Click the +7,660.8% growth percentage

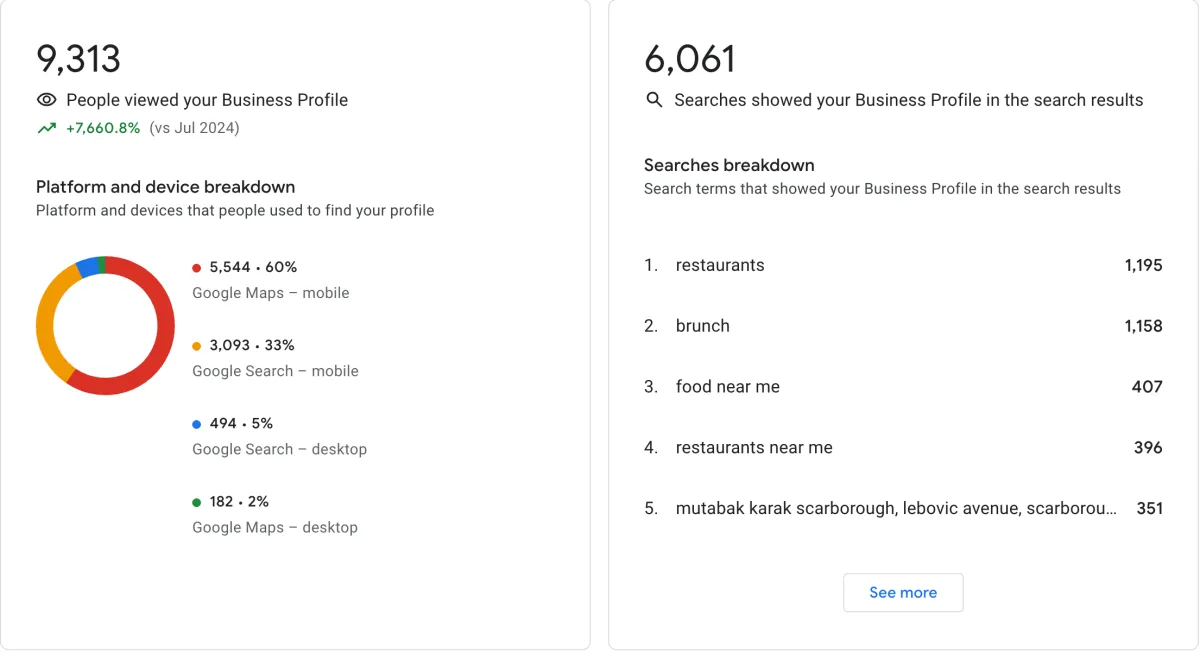point(103,128)
